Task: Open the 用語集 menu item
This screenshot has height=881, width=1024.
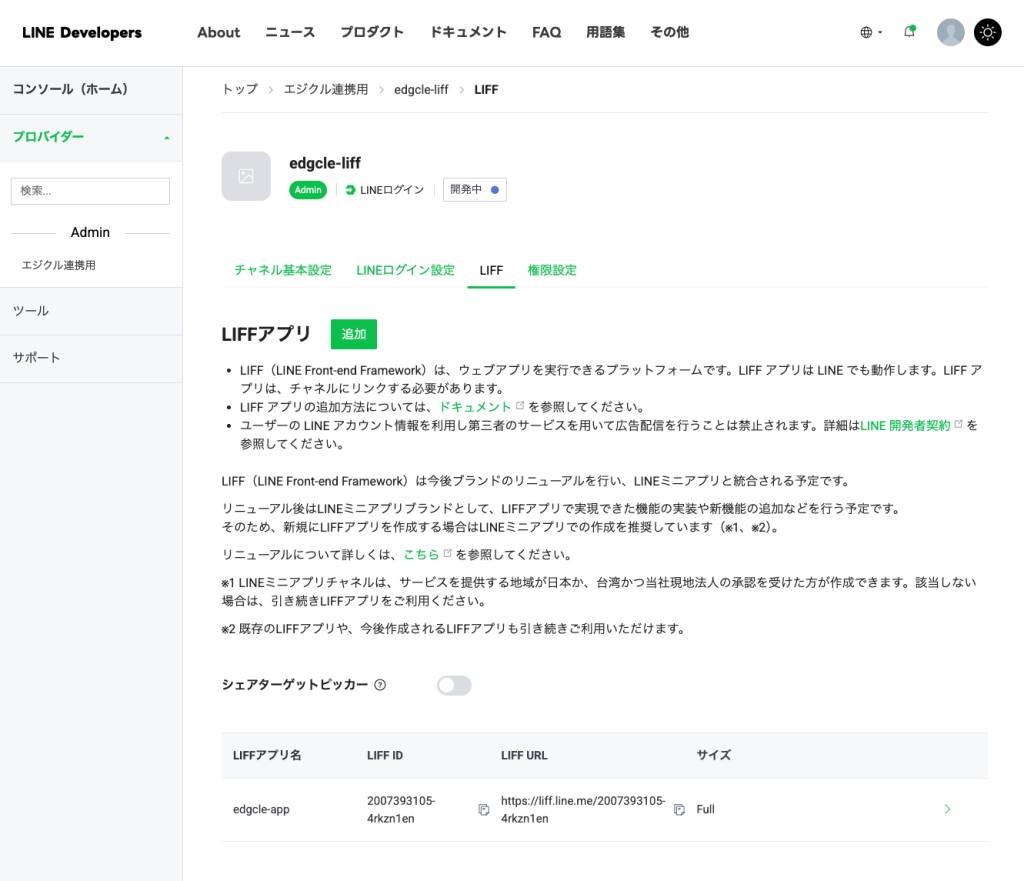Action: point(605,32)
